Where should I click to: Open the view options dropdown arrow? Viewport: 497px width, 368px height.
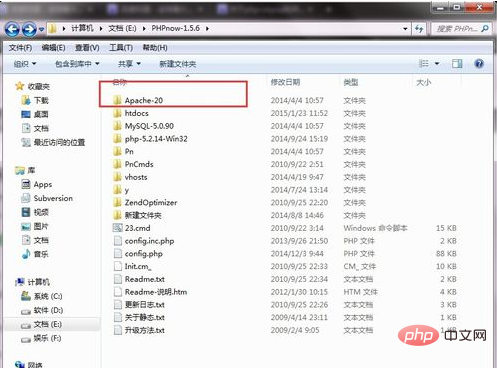pos(437,63)
